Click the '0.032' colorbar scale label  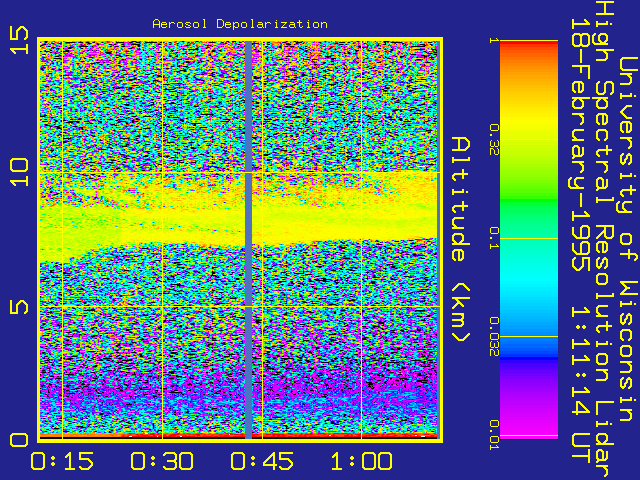coord(494,336)
